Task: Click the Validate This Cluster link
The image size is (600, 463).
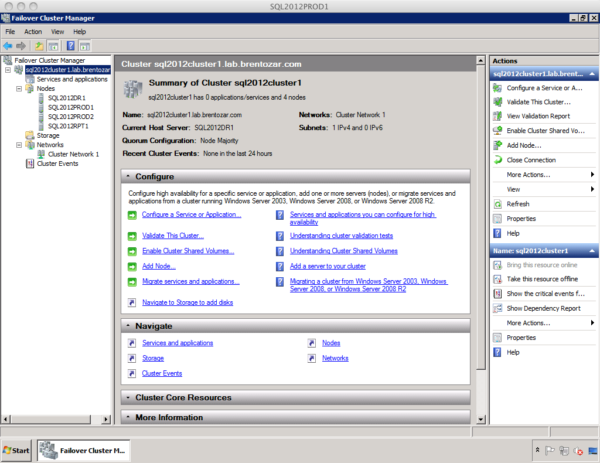Action: [173, 236]
